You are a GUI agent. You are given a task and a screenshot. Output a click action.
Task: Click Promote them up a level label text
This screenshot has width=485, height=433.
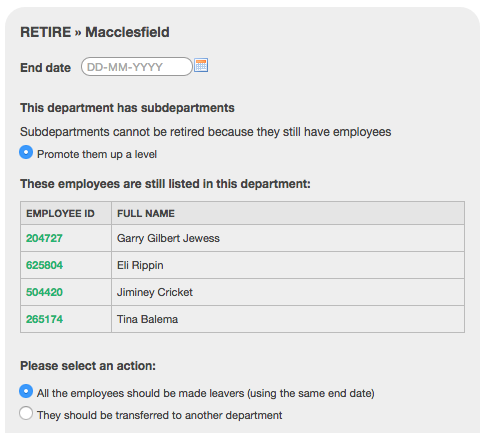(97, 154)
